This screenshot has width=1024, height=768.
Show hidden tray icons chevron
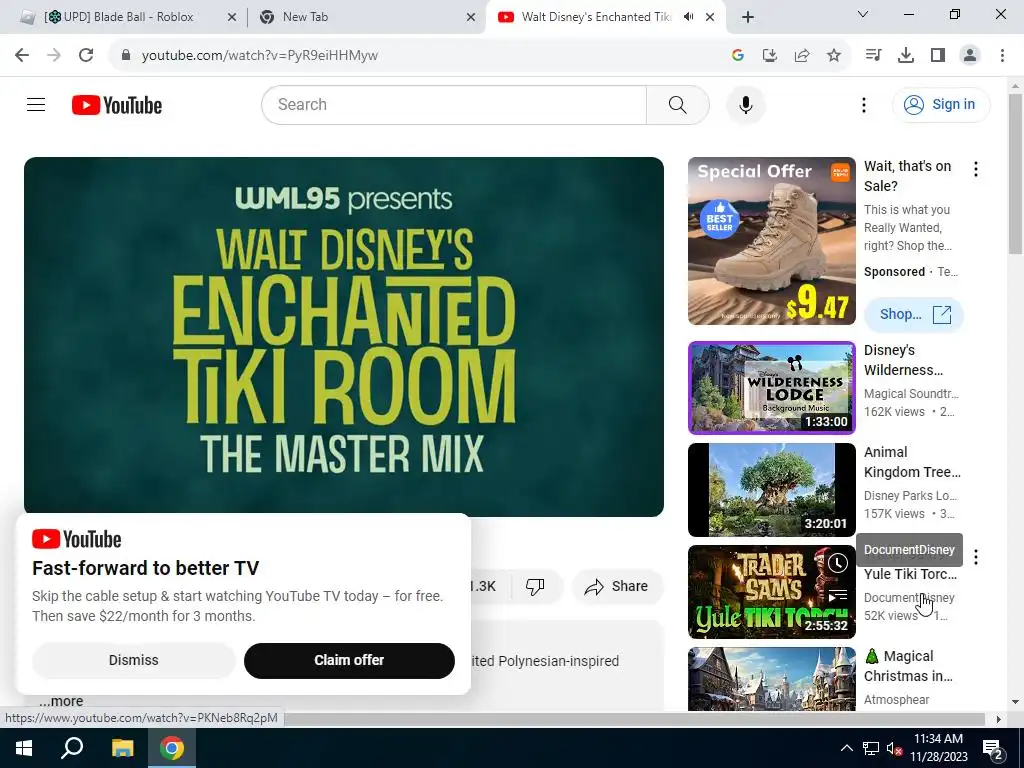(846, 748)
